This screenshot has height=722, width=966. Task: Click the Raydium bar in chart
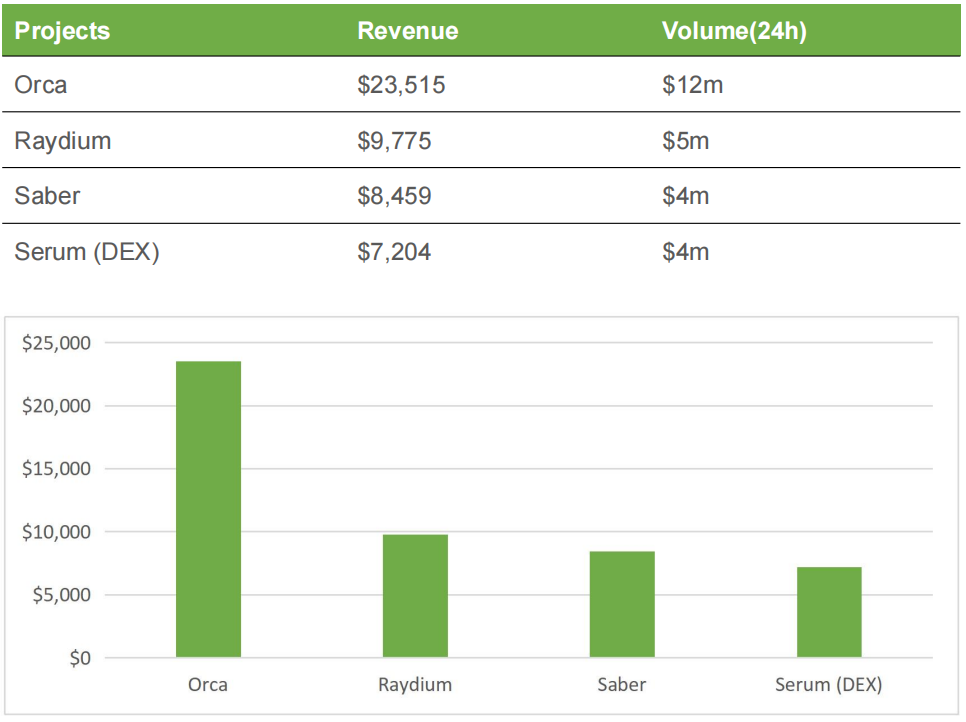[x=415, y=596]
